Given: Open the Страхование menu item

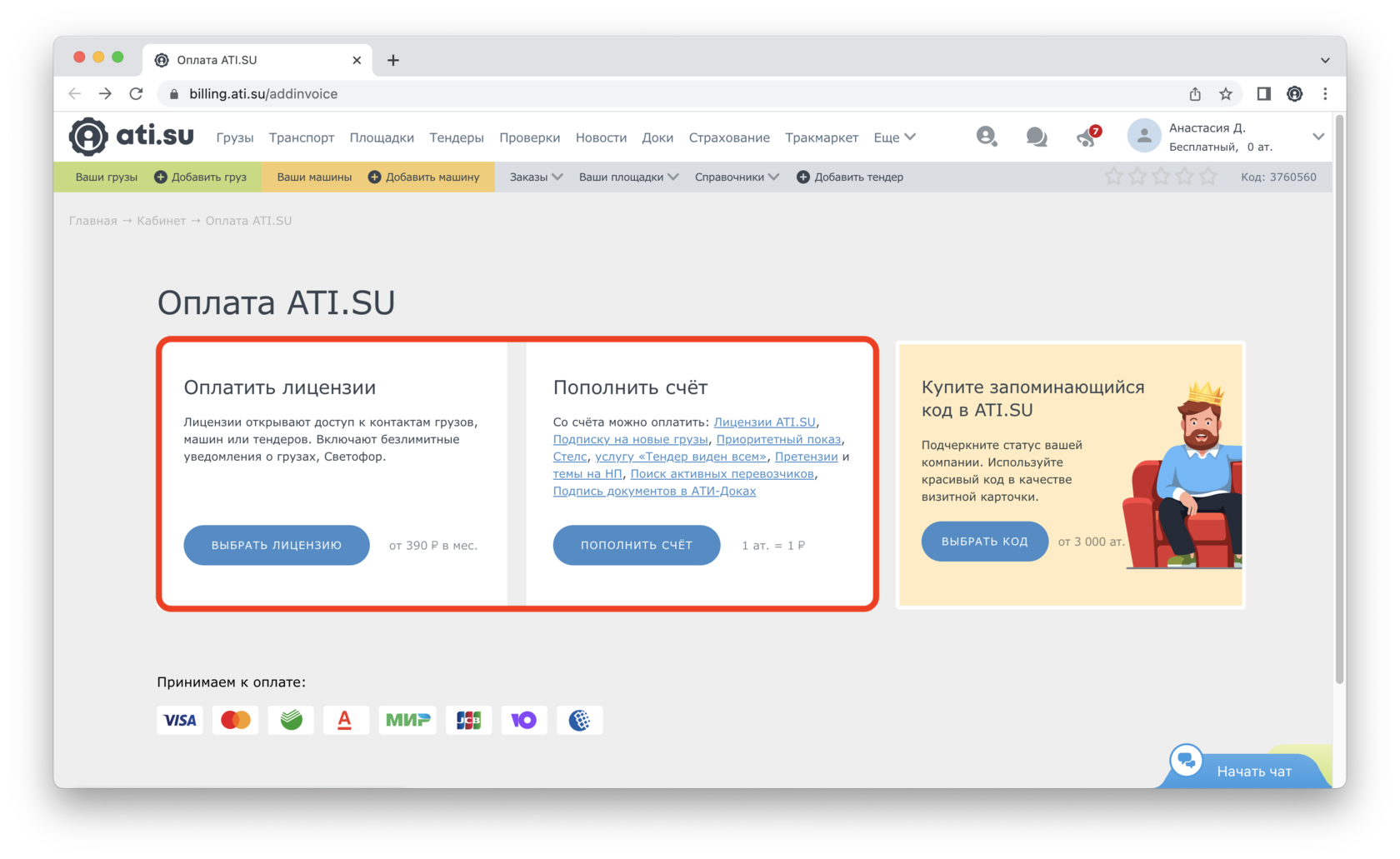Looking at the screenshot, I should [x=729, y=137].
